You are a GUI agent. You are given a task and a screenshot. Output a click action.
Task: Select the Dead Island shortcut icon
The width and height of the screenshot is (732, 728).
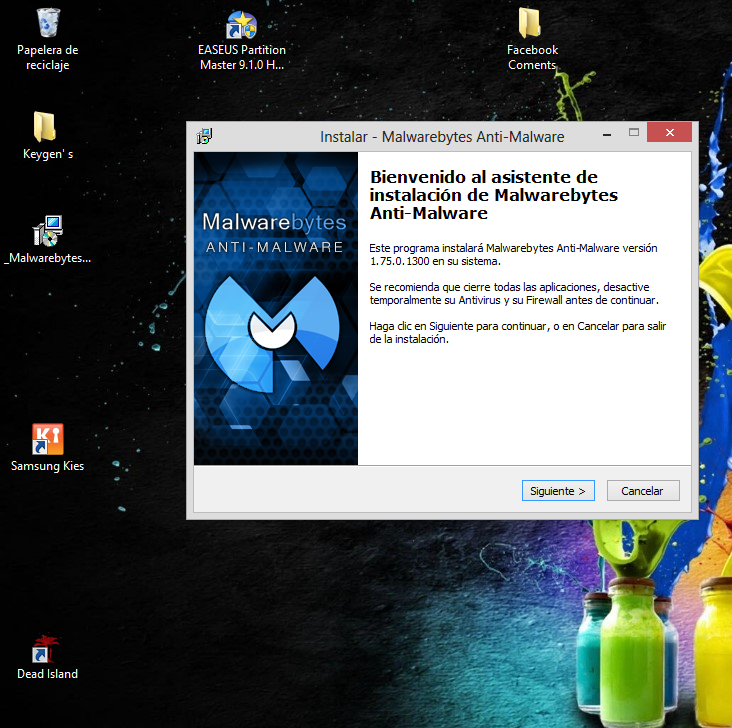click(x=46, y=648)
